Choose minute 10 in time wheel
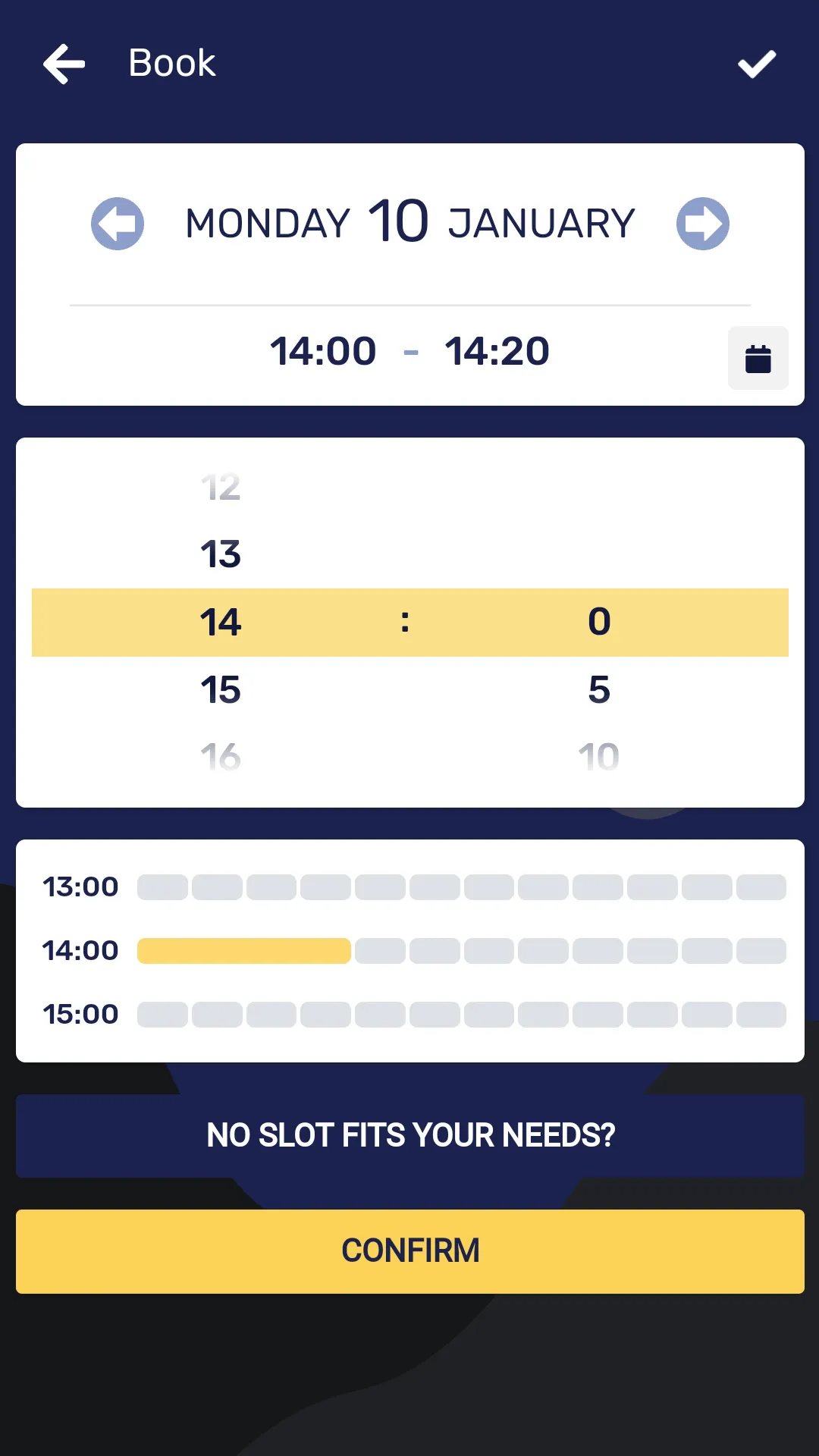This screenshot has height=1456, width=819. point(599,757)
